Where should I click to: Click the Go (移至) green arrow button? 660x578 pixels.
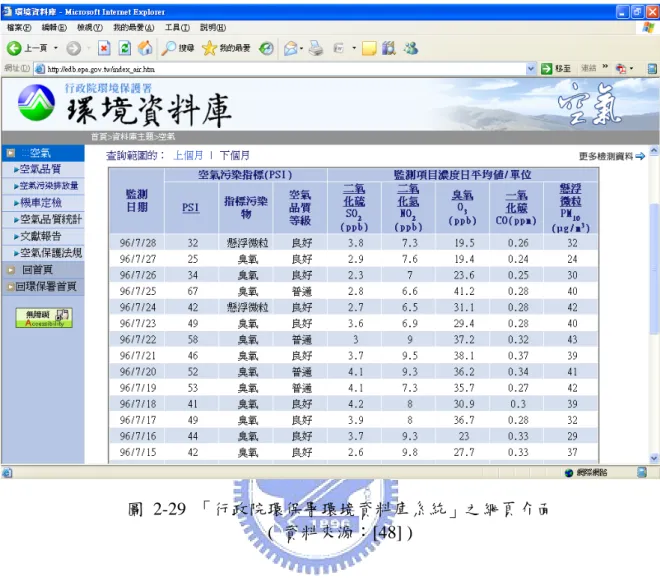(x=546, y=69)
